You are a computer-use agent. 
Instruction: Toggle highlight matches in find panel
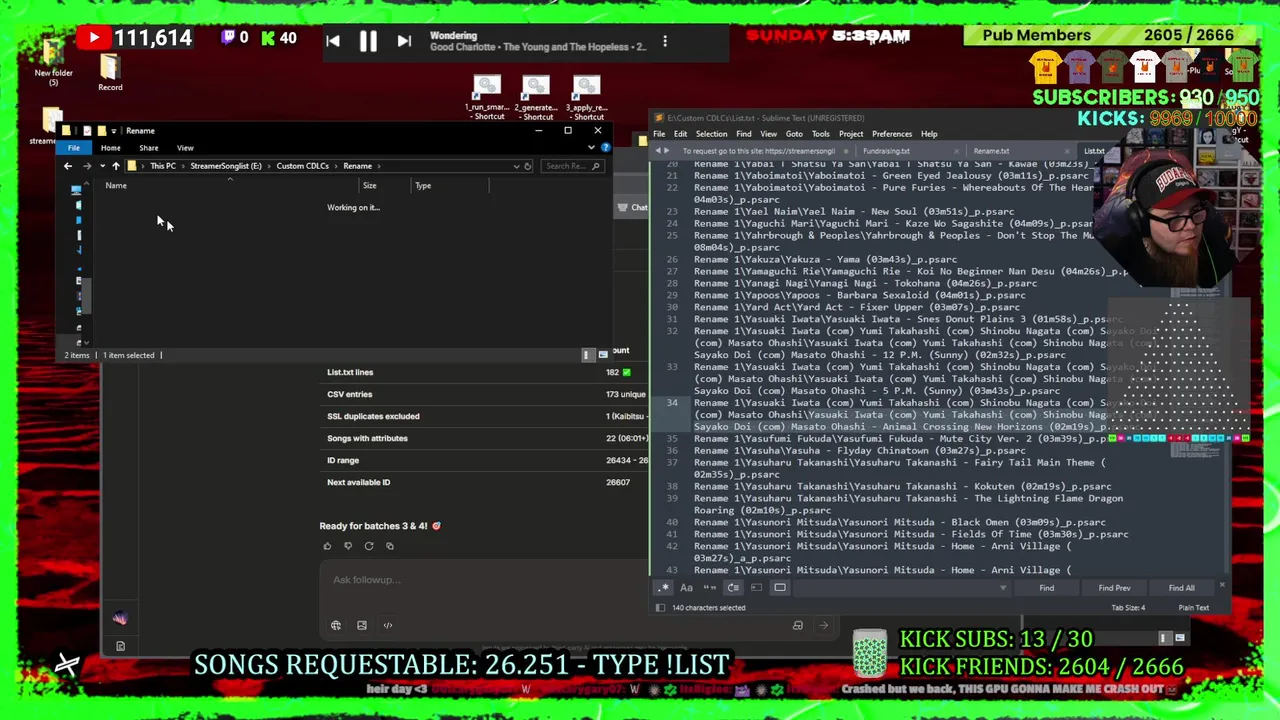coord(780,588)
